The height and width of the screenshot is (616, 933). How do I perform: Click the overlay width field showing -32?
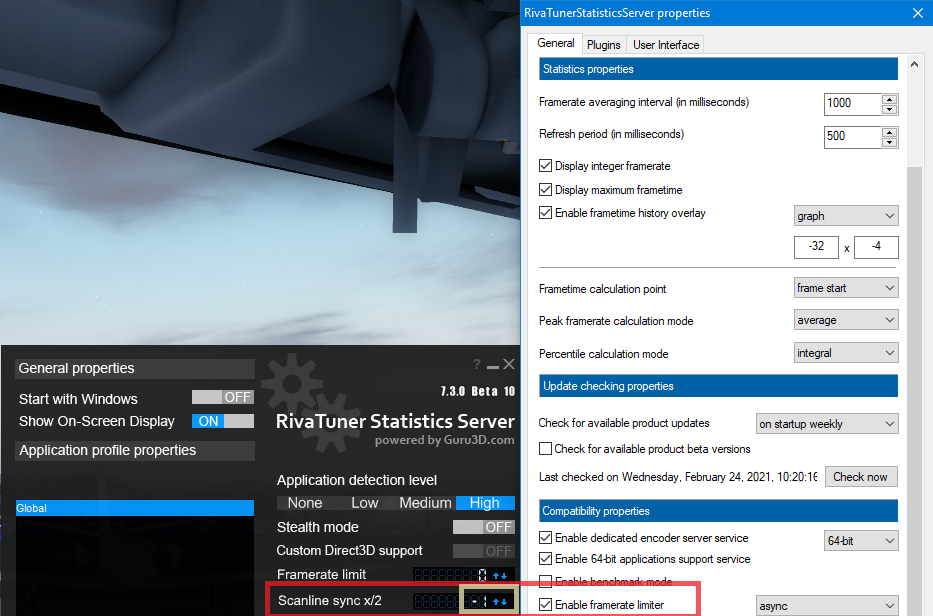[816, 247]
